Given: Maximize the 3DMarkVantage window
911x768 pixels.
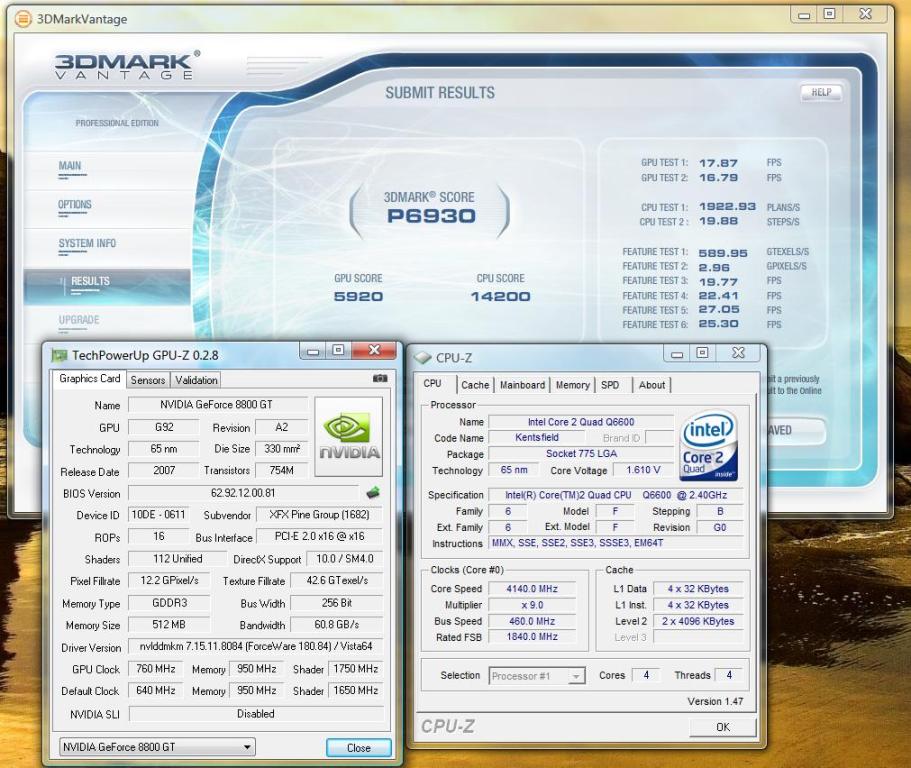Looking at the screenshot, I should pyautogui.click(x=830, y=15).
